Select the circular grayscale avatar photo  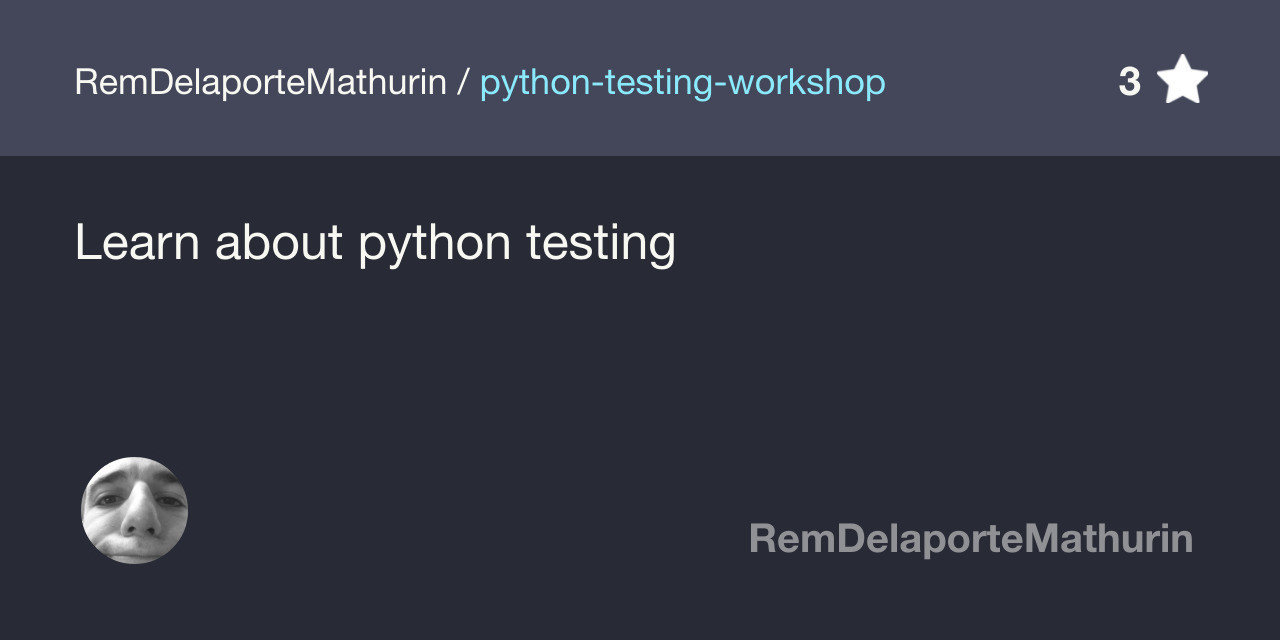point(135,510)
